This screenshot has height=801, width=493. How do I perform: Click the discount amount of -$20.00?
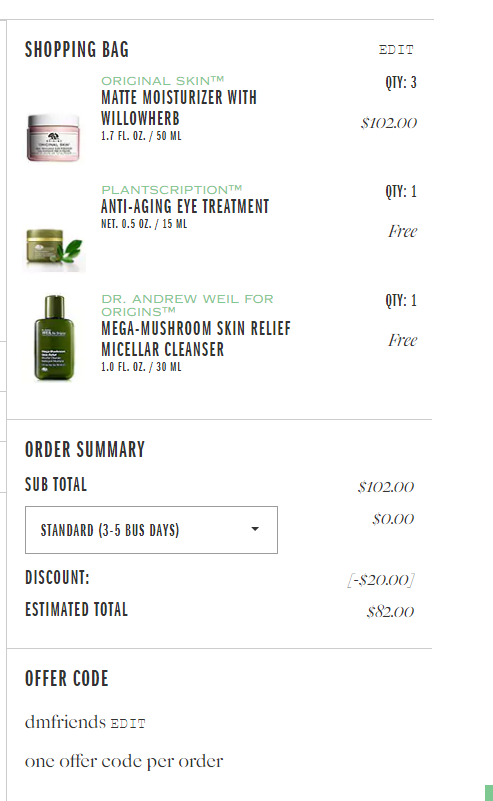coord(381,580)
